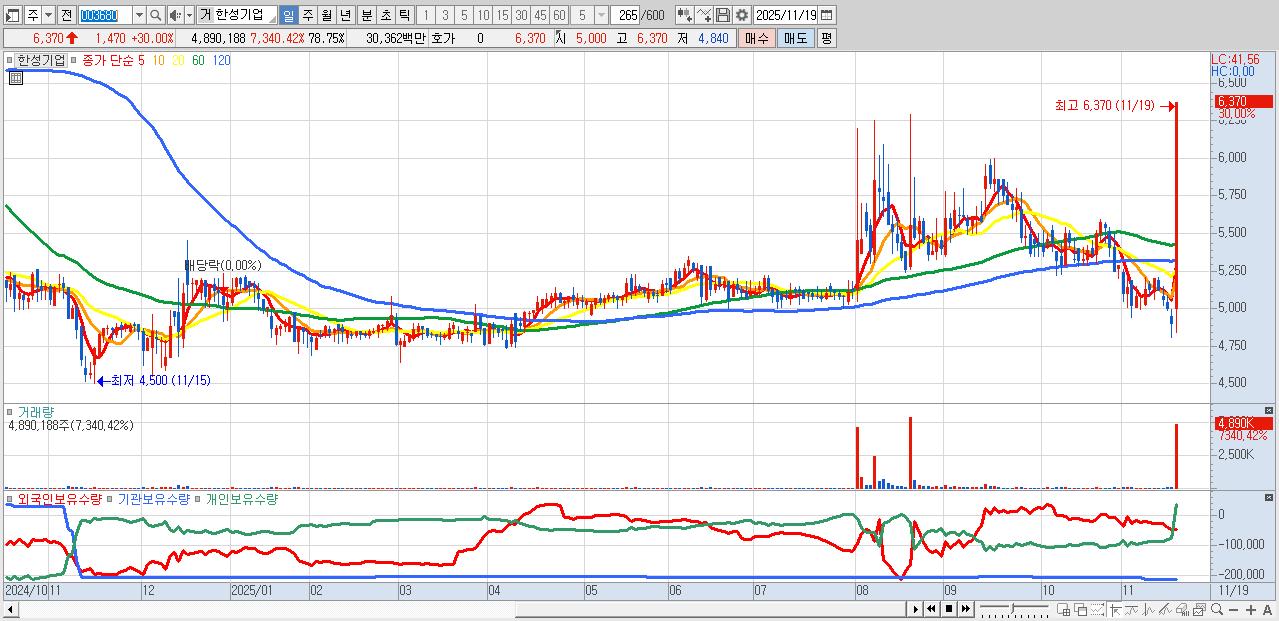This screenshot has width=1279, height=621.
Task: Close the volume panel with its X
Action: (x=1270, y=410)
